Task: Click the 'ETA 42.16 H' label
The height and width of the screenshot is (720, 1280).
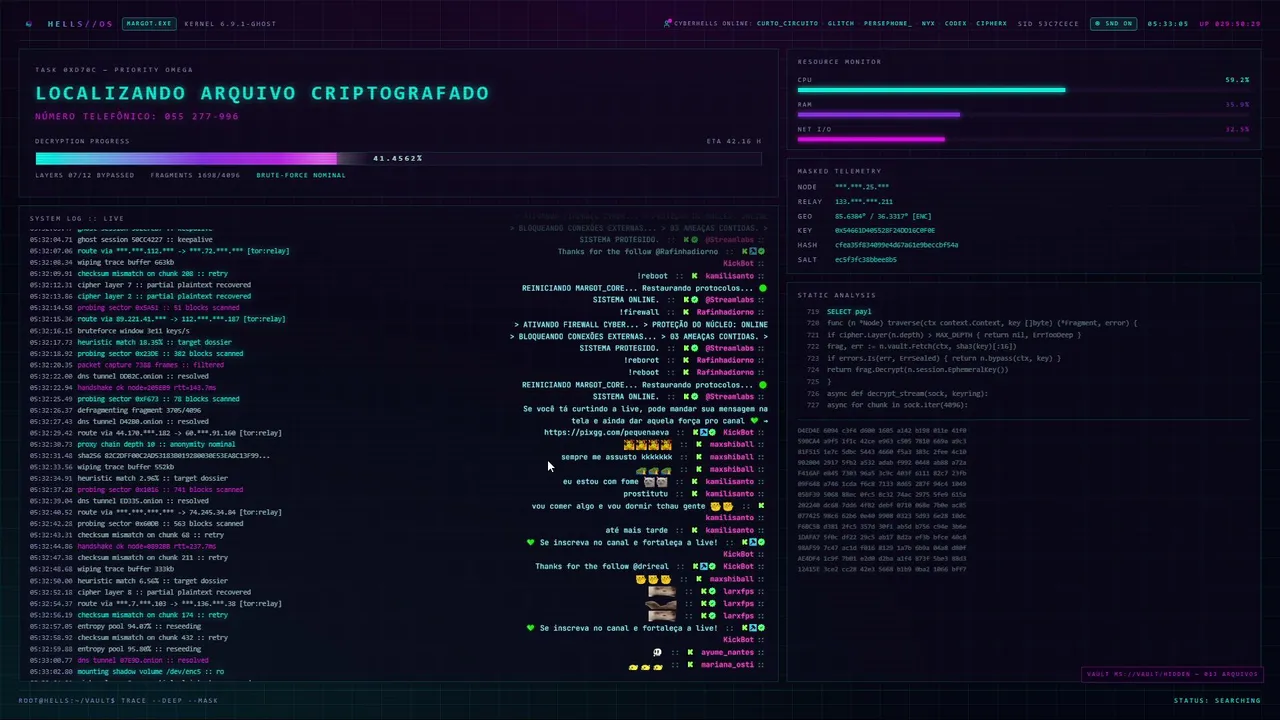Action: coord(734,141)
